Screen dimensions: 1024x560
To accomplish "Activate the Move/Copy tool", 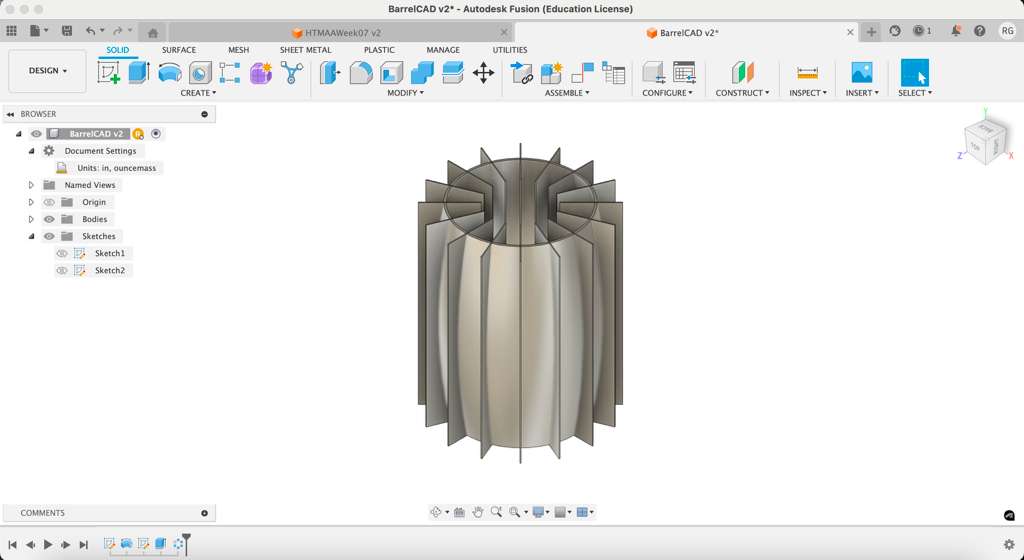I will click(483, 72).
